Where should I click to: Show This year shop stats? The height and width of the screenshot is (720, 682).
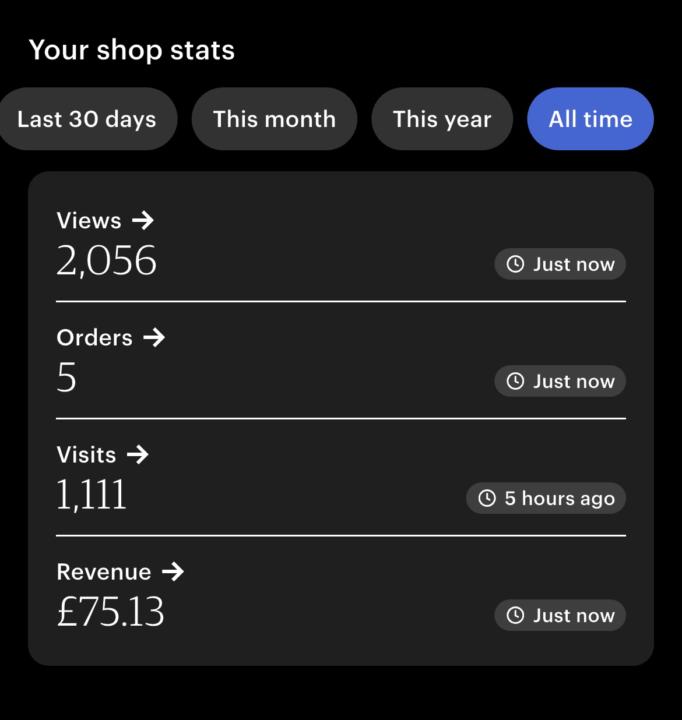click(x=442, y=119)
